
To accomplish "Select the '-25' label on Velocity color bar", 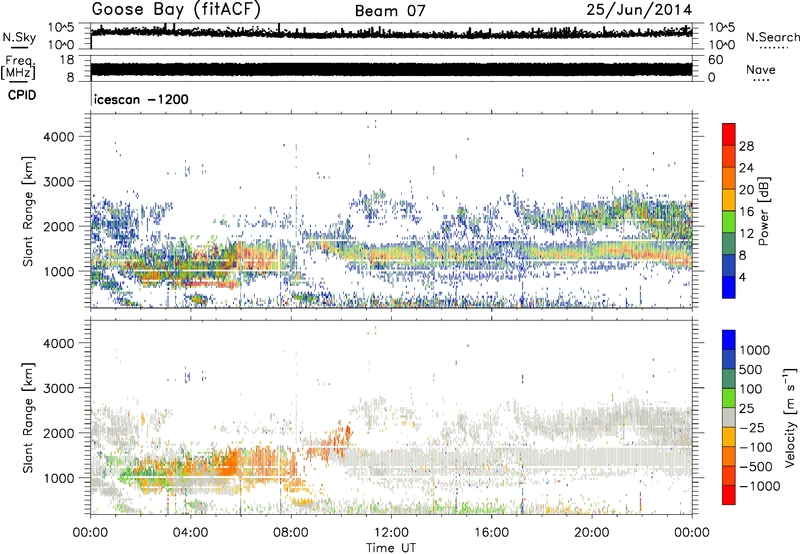I will pos(752,428).
